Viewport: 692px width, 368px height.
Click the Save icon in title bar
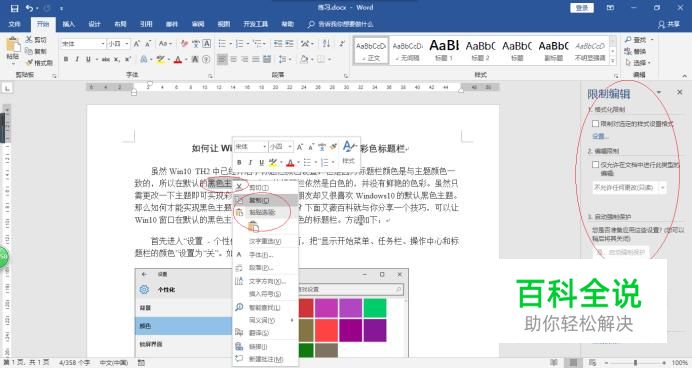(15, 8)
